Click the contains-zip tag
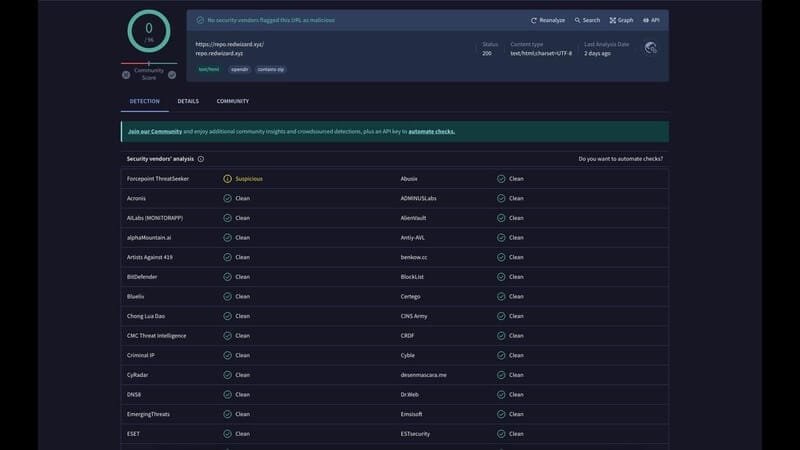 pyautogui.click(x=271, y=70)
